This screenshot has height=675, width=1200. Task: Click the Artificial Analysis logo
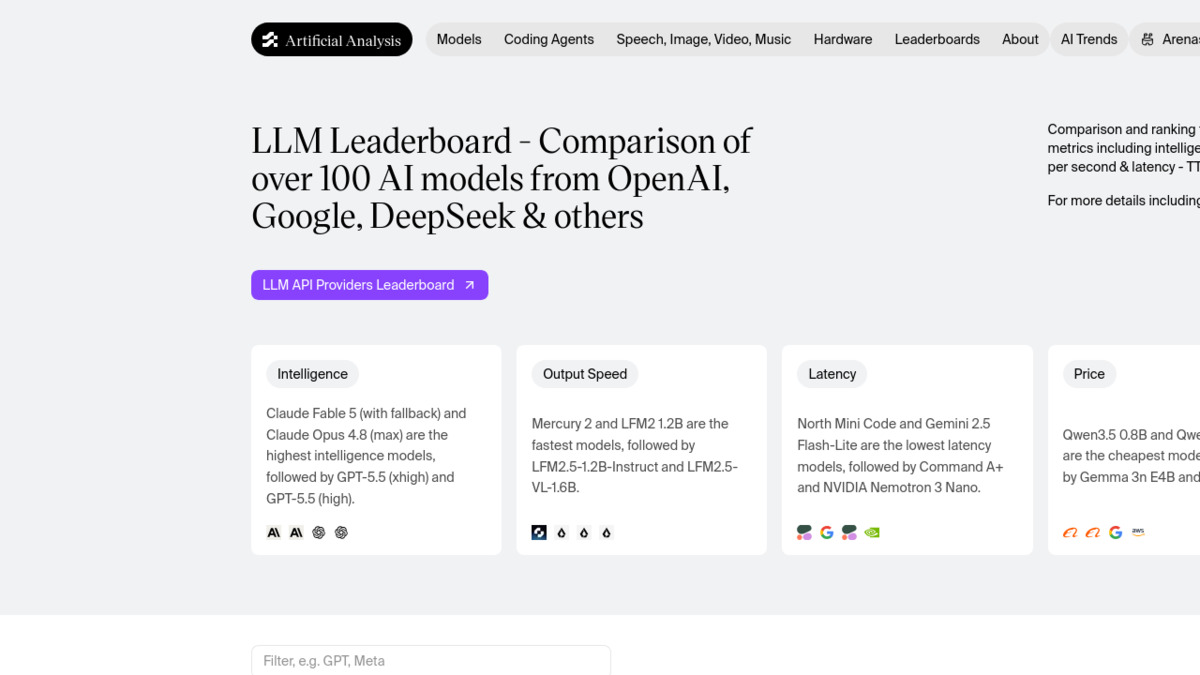331,40
